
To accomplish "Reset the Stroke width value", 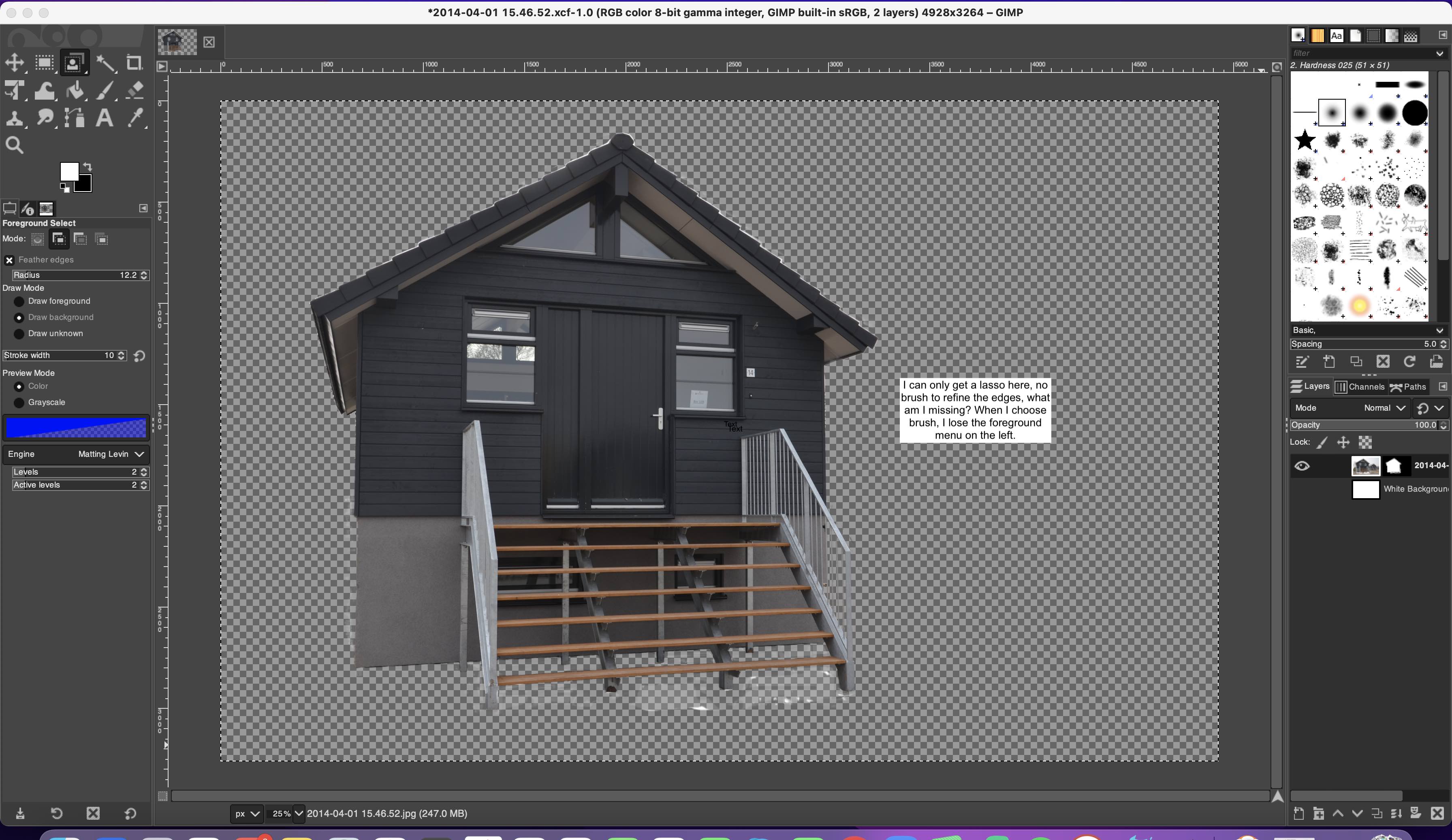I will coord(139,356).
